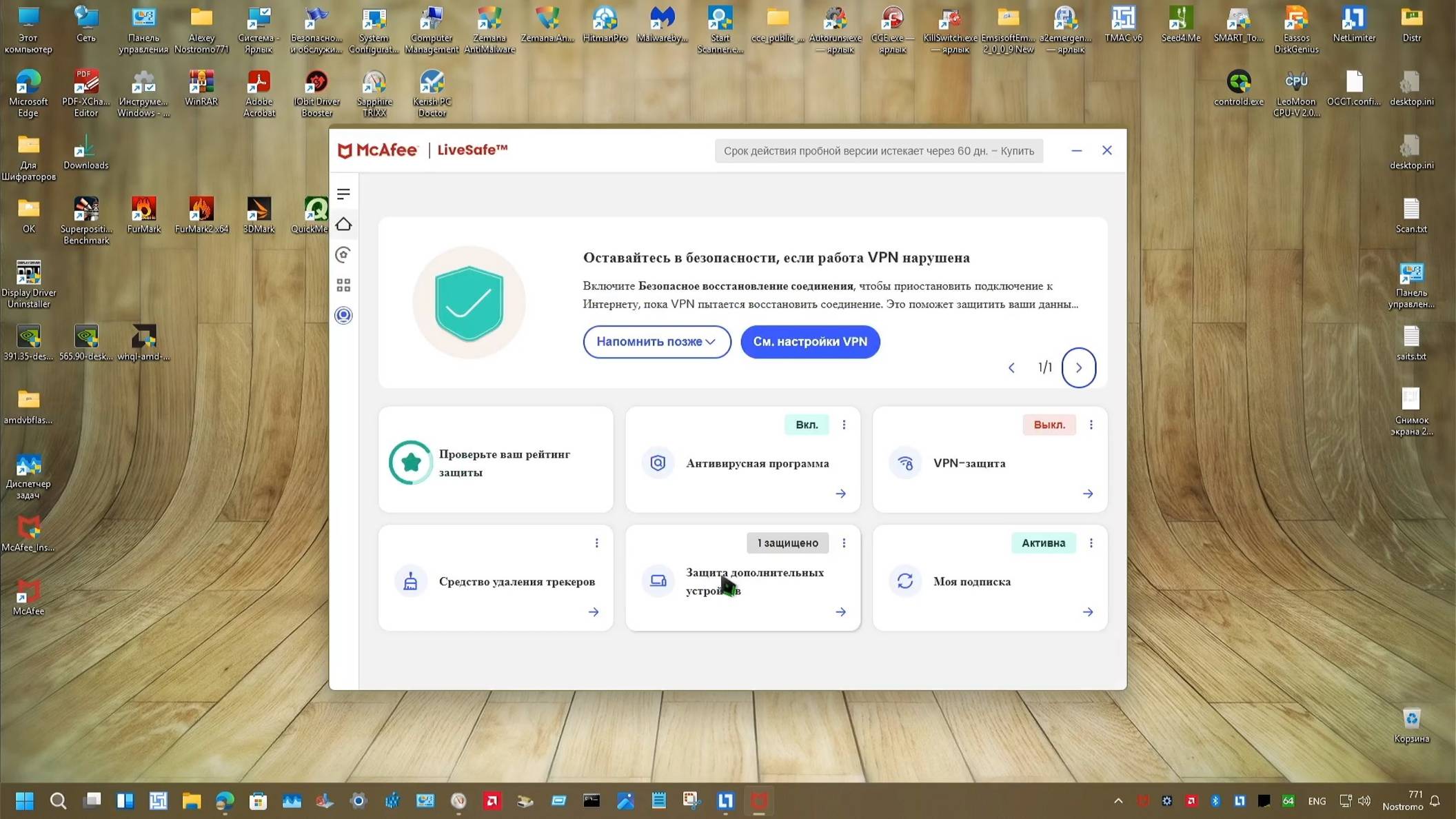
Task: Open My subscription three-dot options
Action: click(x=1091, y=543)
